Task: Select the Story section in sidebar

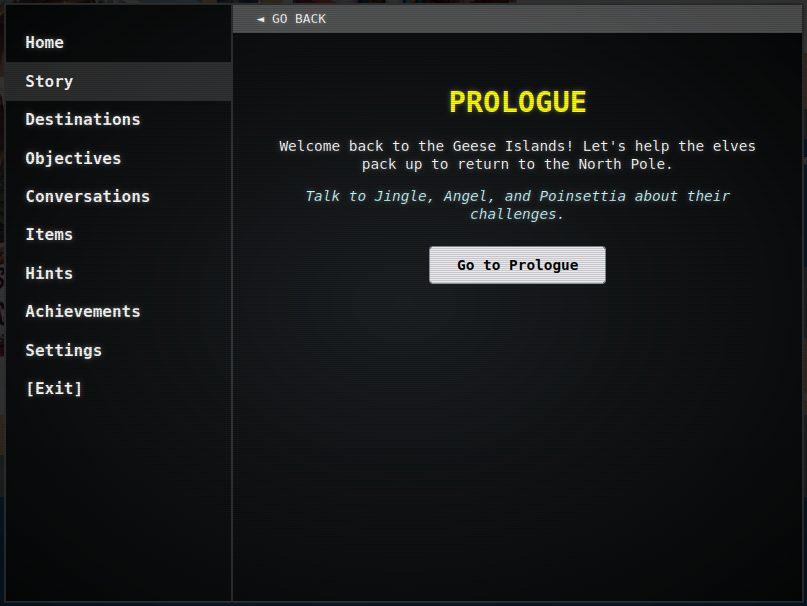Action: (x=49, y=82)
